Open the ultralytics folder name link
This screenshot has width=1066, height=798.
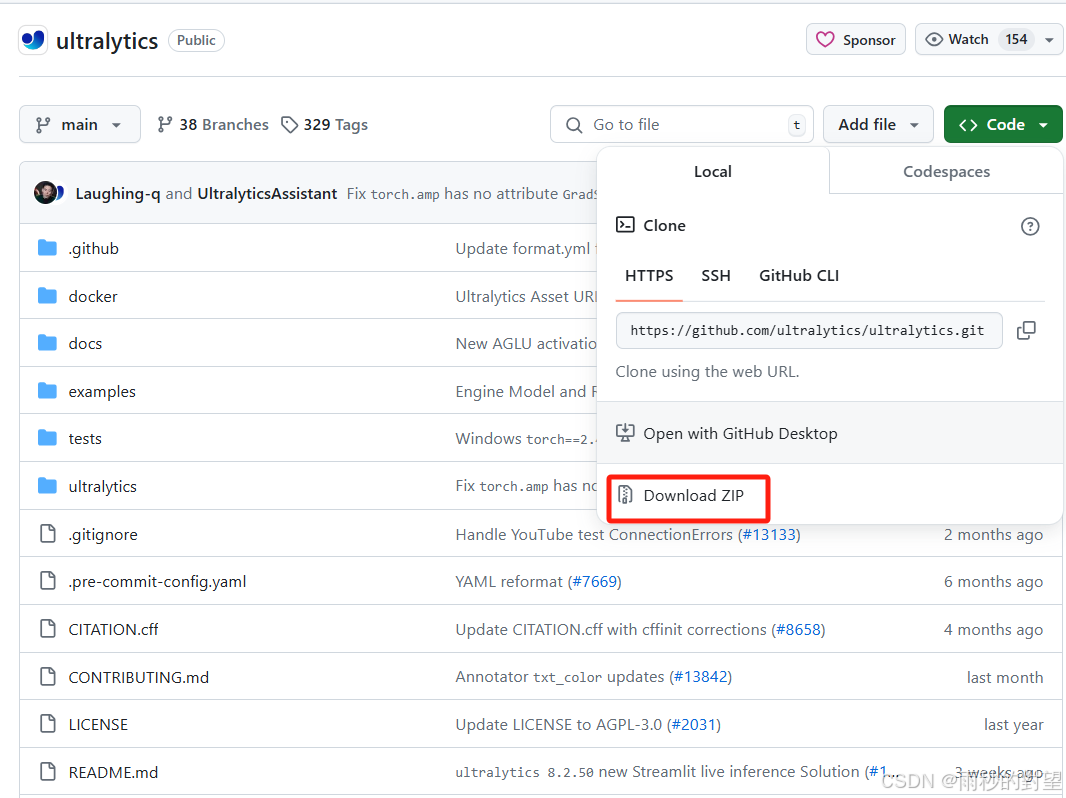(103, 487)
